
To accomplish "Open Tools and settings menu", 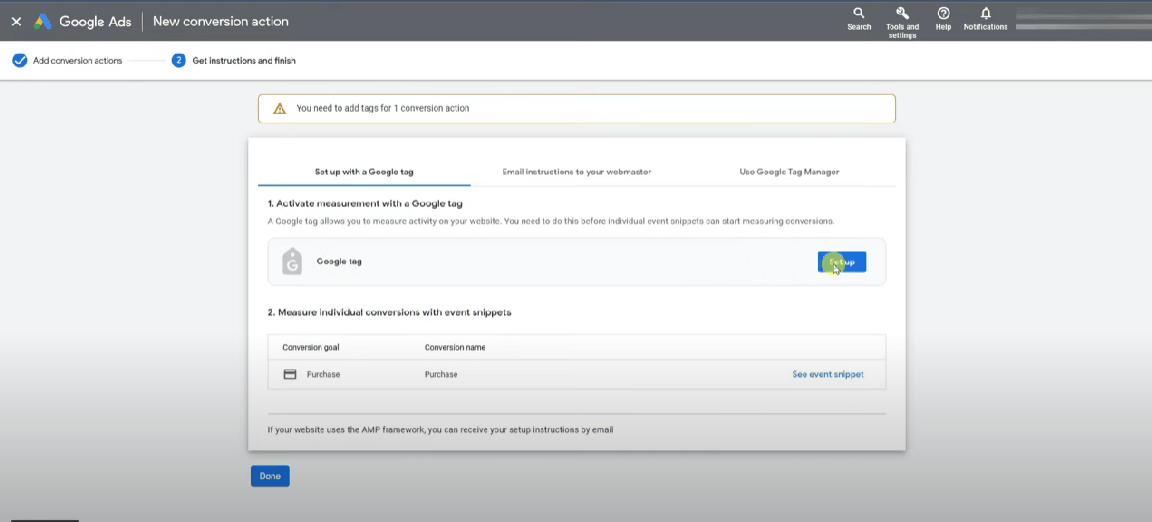I will coord(902,20).
